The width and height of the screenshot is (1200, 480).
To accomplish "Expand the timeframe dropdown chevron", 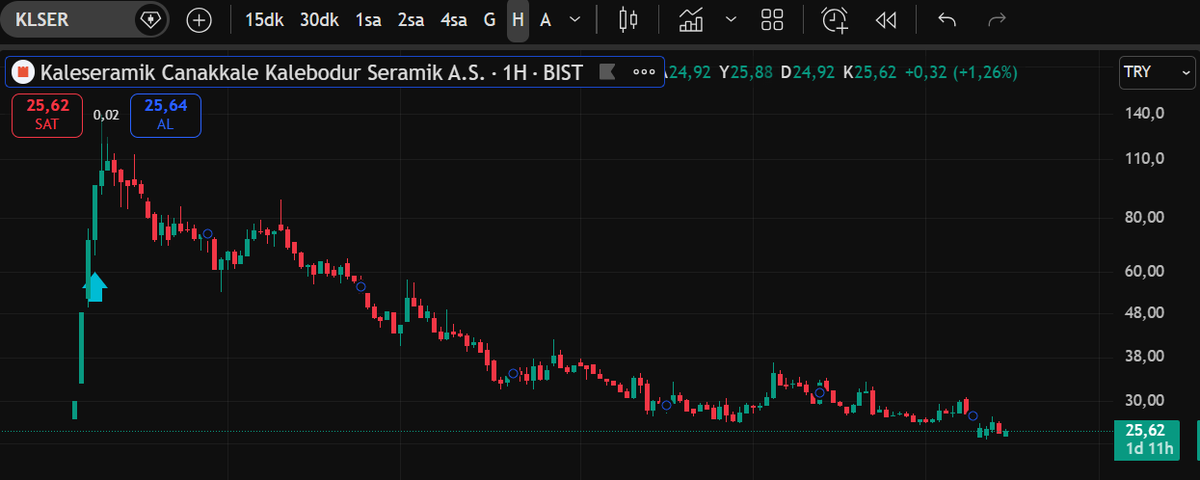I will 574,19.
